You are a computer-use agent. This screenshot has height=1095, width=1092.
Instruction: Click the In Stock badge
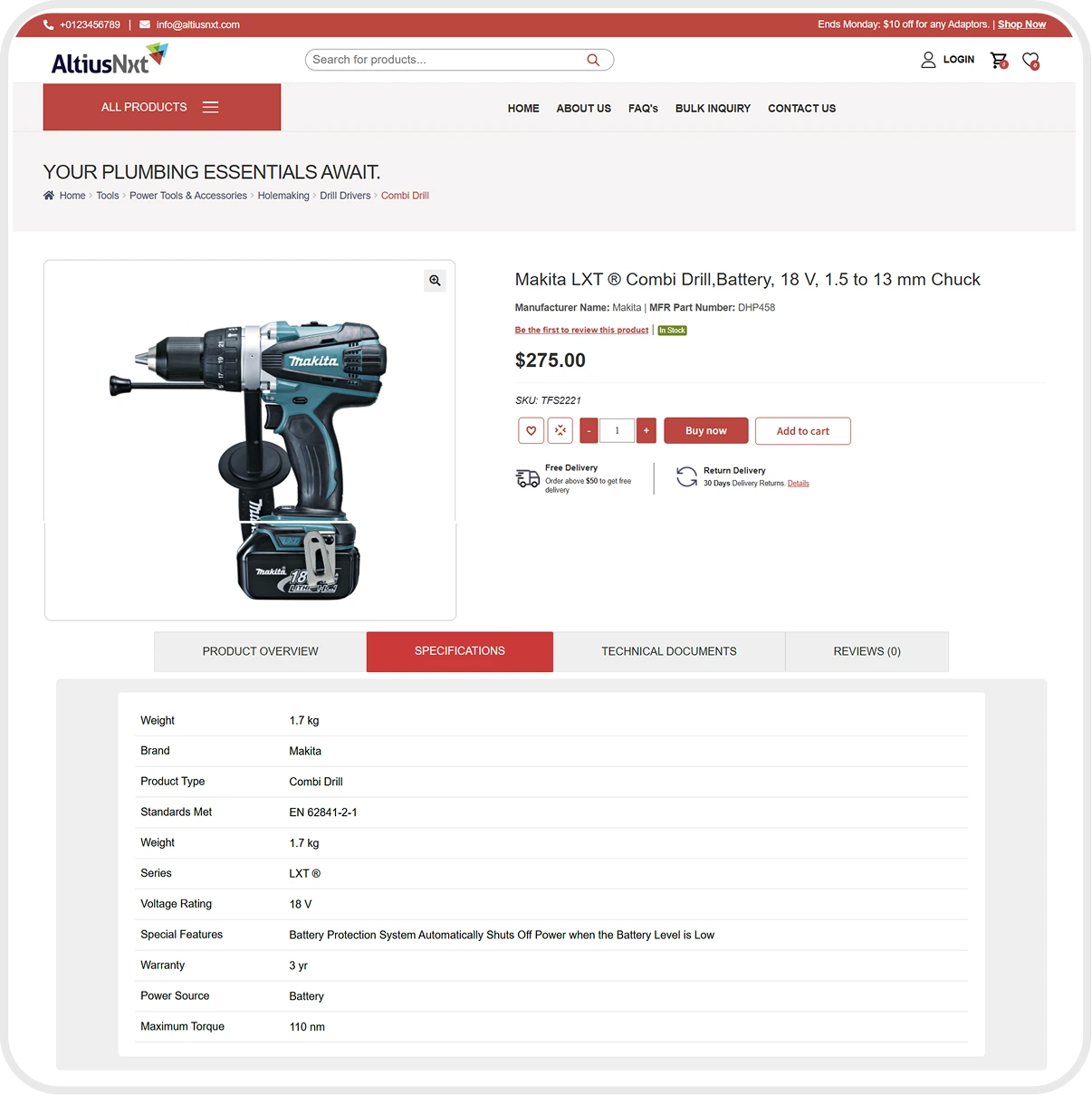coord(673,331)
